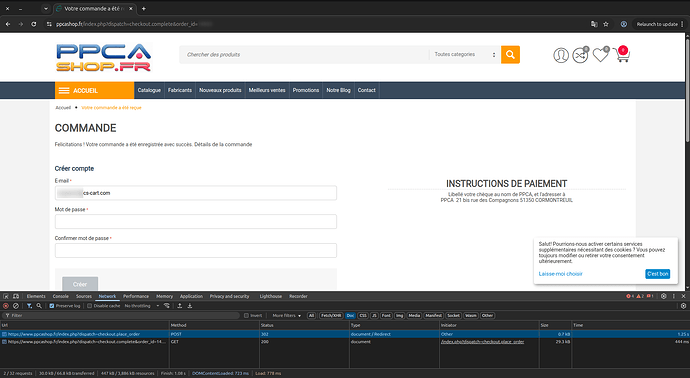Bookmark this page with the star icon
690x378 pixels.
coord(606,24)
